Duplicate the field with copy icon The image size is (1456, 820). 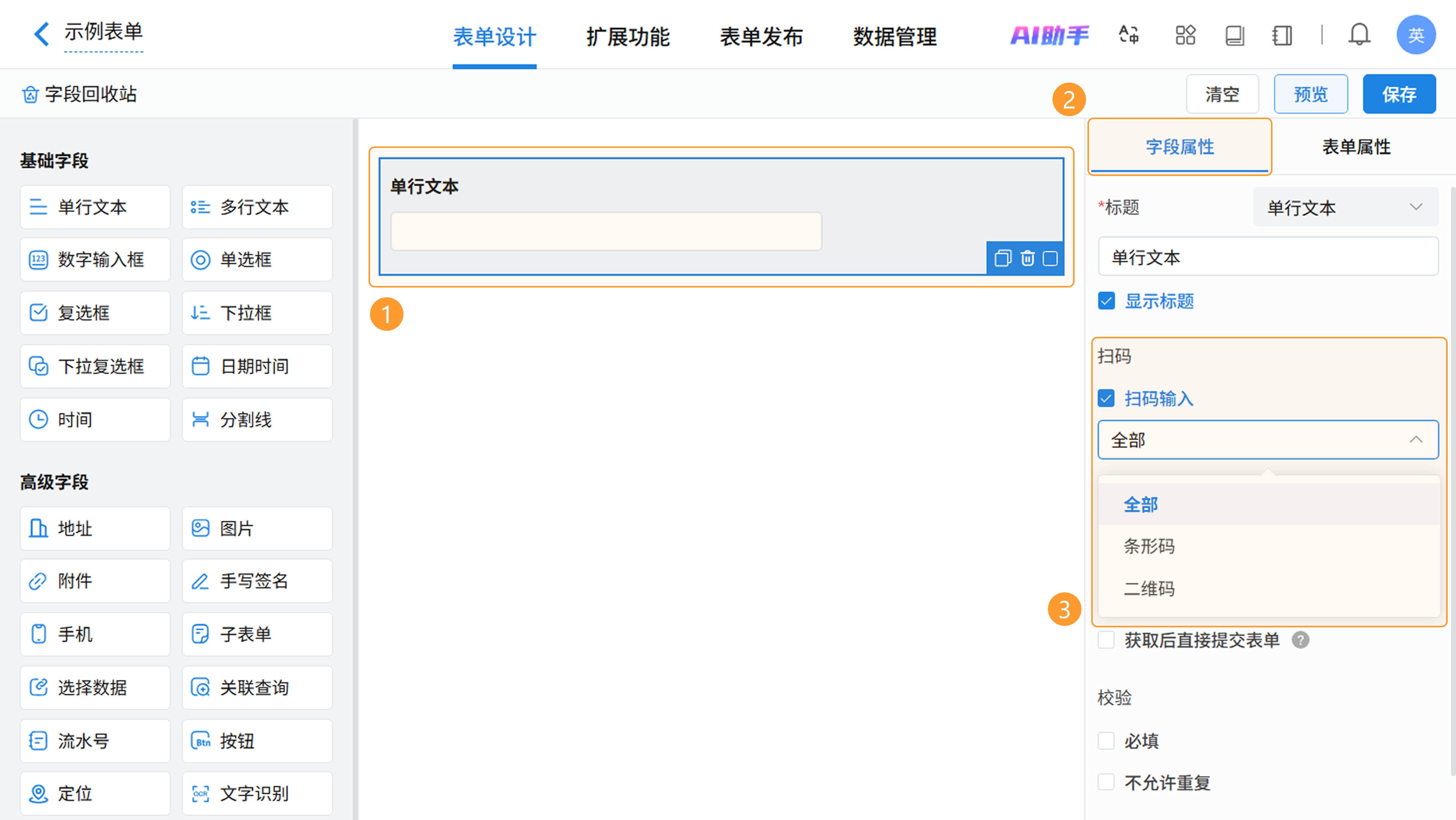[1003, 258]
